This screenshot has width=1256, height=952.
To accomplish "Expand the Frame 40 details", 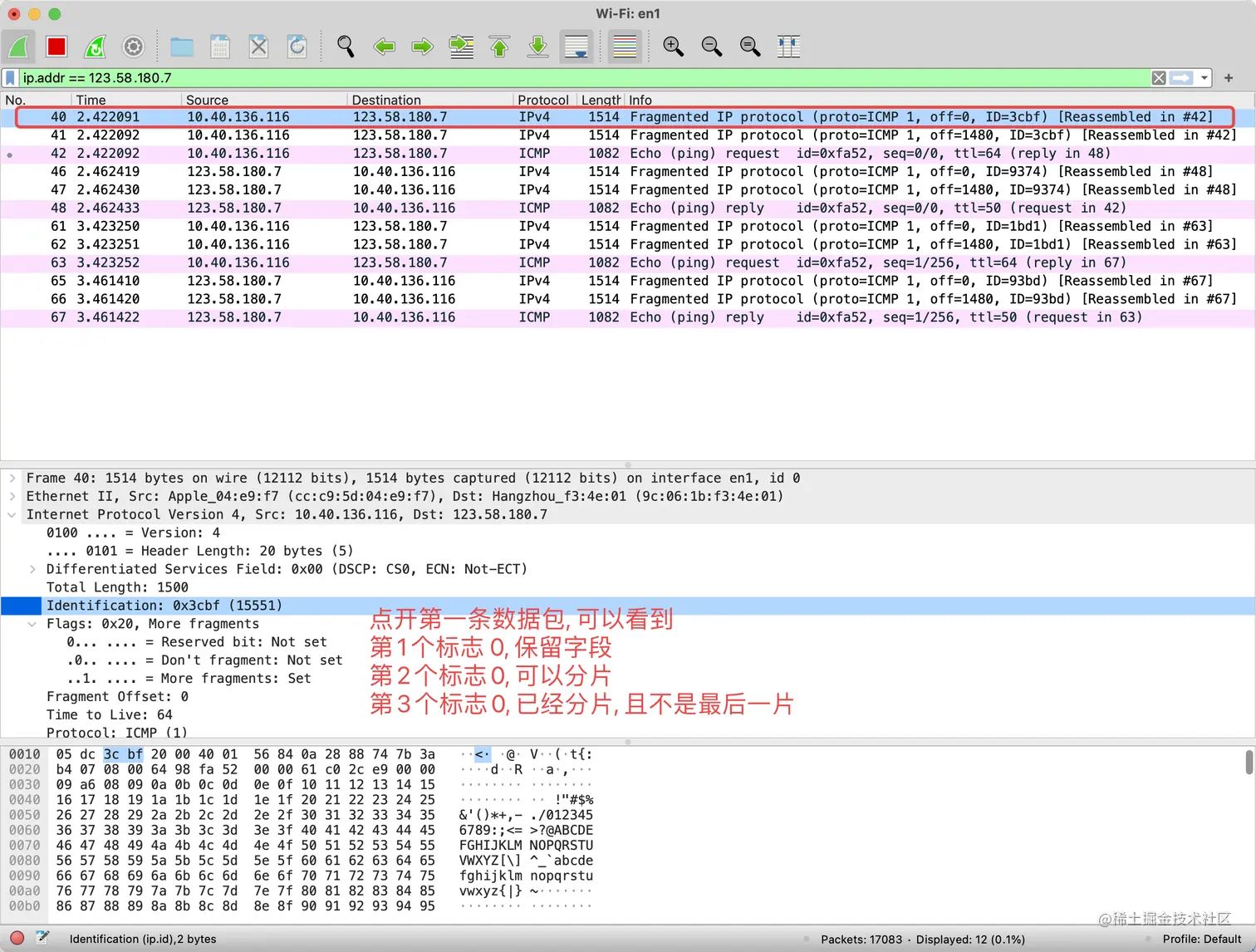I will pos(12,478).
